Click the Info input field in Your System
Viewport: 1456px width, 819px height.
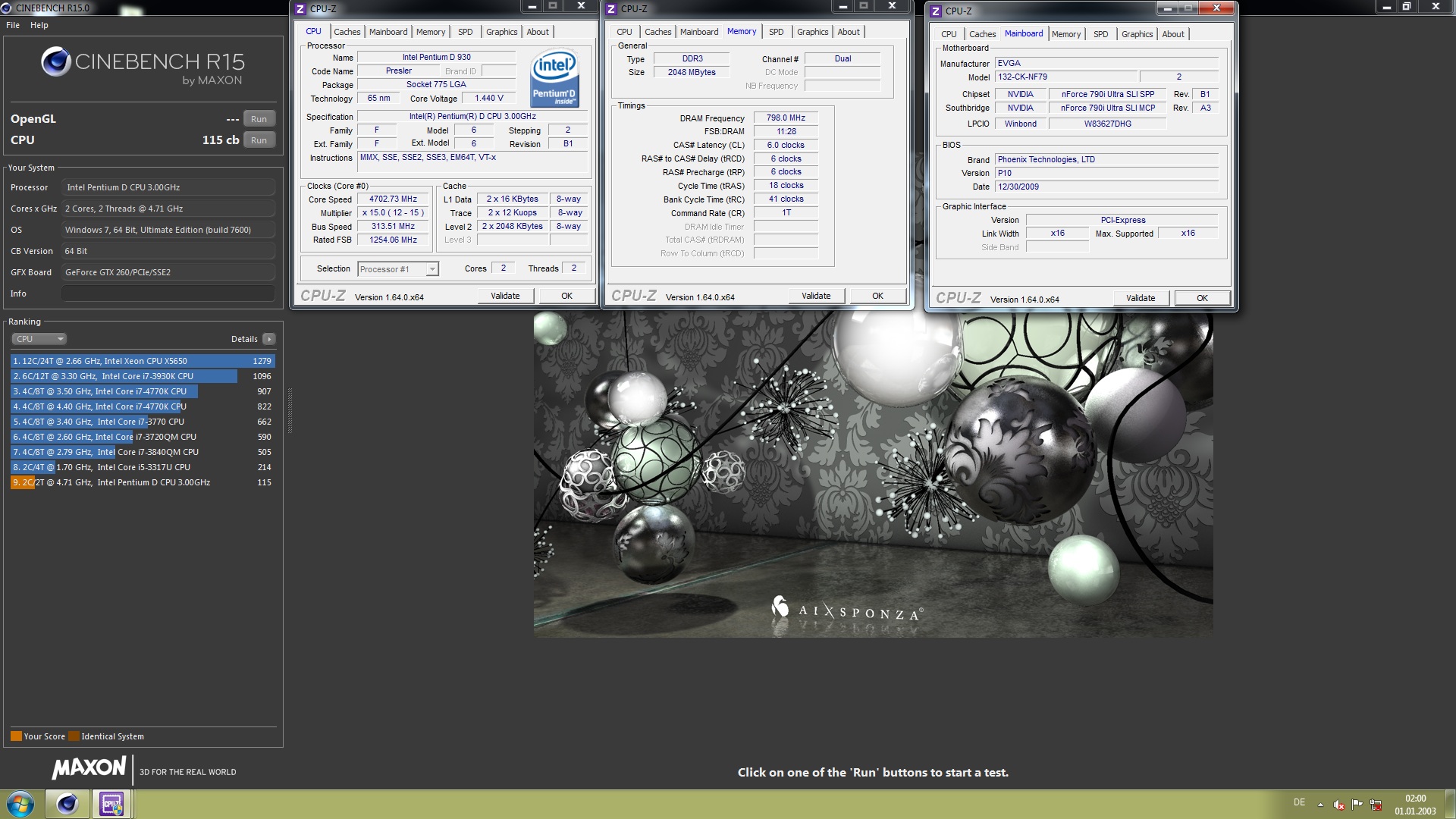coord(168,293)
